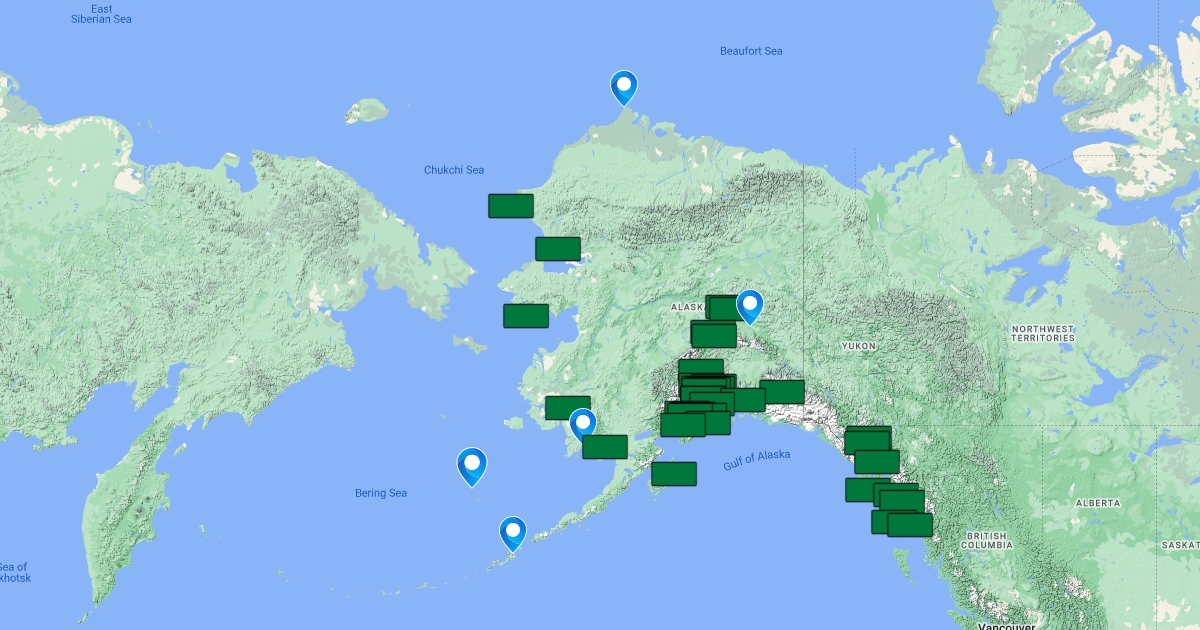Click the southeasternmost green rectangle marker
1200x630 pixels.
point(910,525)
